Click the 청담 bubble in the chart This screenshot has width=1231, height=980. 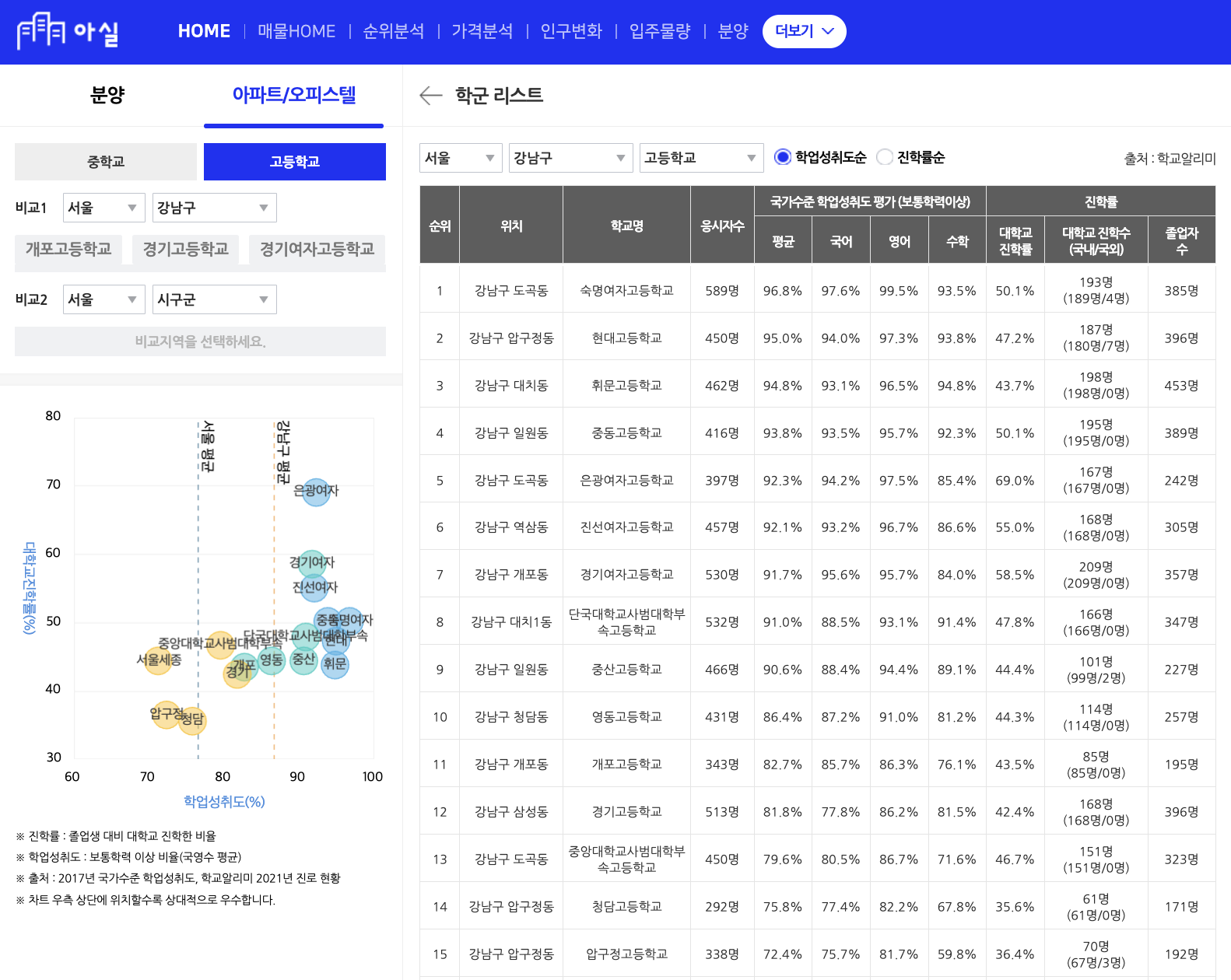[x=191, y=720]
